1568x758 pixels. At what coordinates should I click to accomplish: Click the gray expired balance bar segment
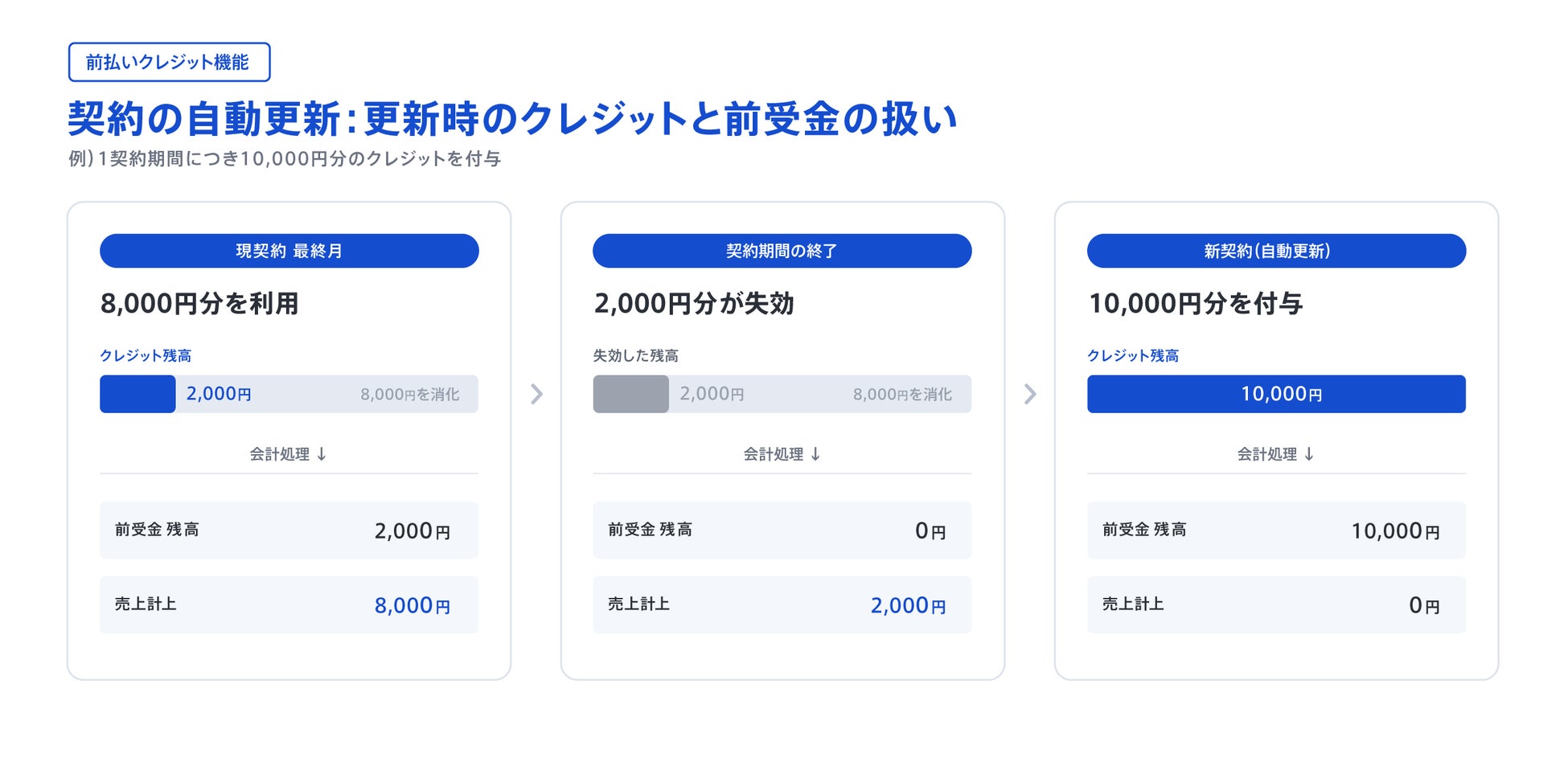pos(630,394)
